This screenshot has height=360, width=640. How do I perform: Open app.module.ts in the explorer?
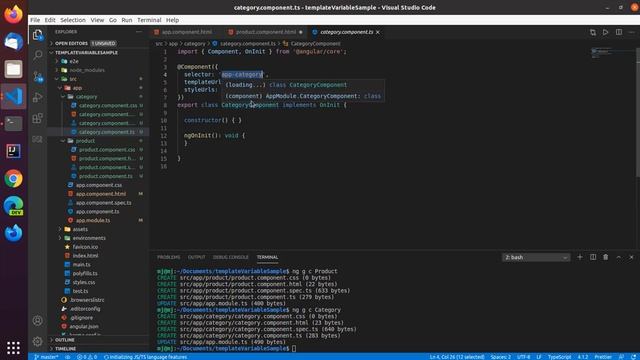tap(93, 220)
